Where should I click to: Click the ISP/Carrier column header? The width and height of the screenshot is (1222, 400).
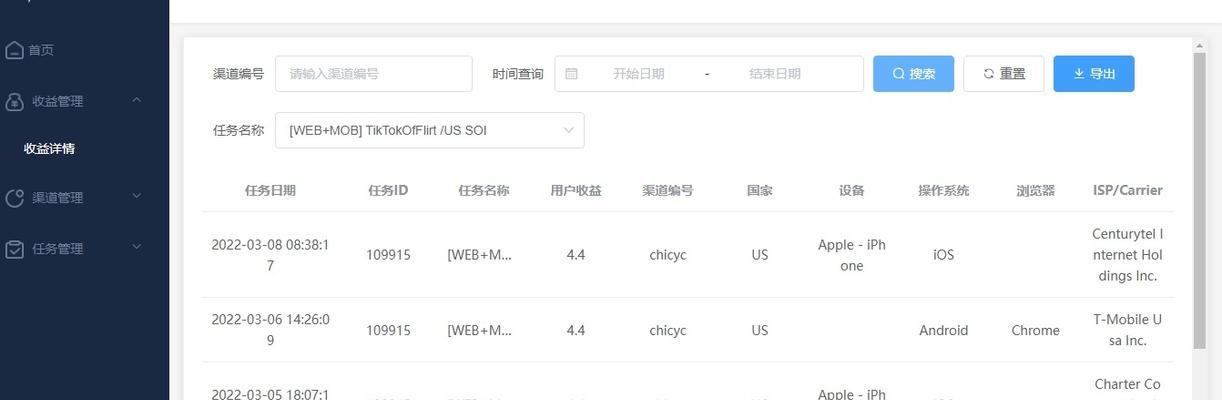tap(1128, 190)
